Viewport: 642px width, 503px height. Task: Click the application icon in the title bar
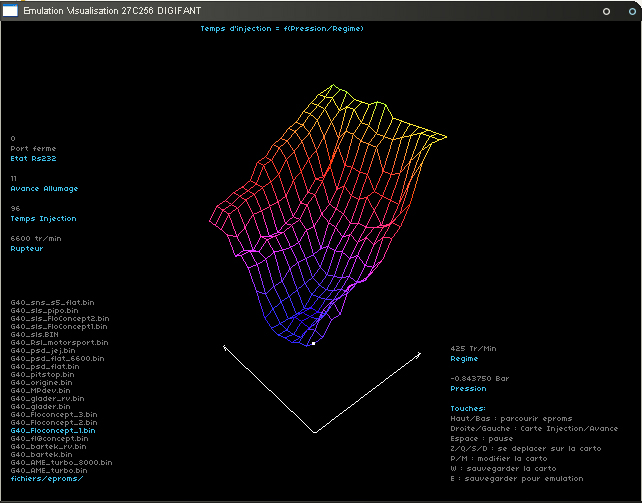click(x=11, y=10)
